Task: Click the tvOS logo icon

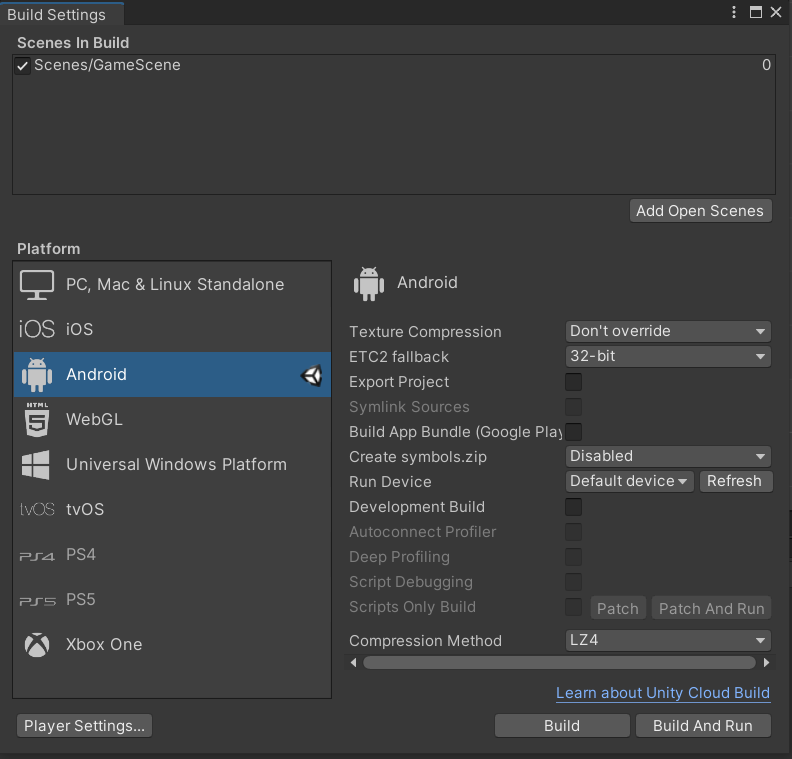Action: [37, 509]
